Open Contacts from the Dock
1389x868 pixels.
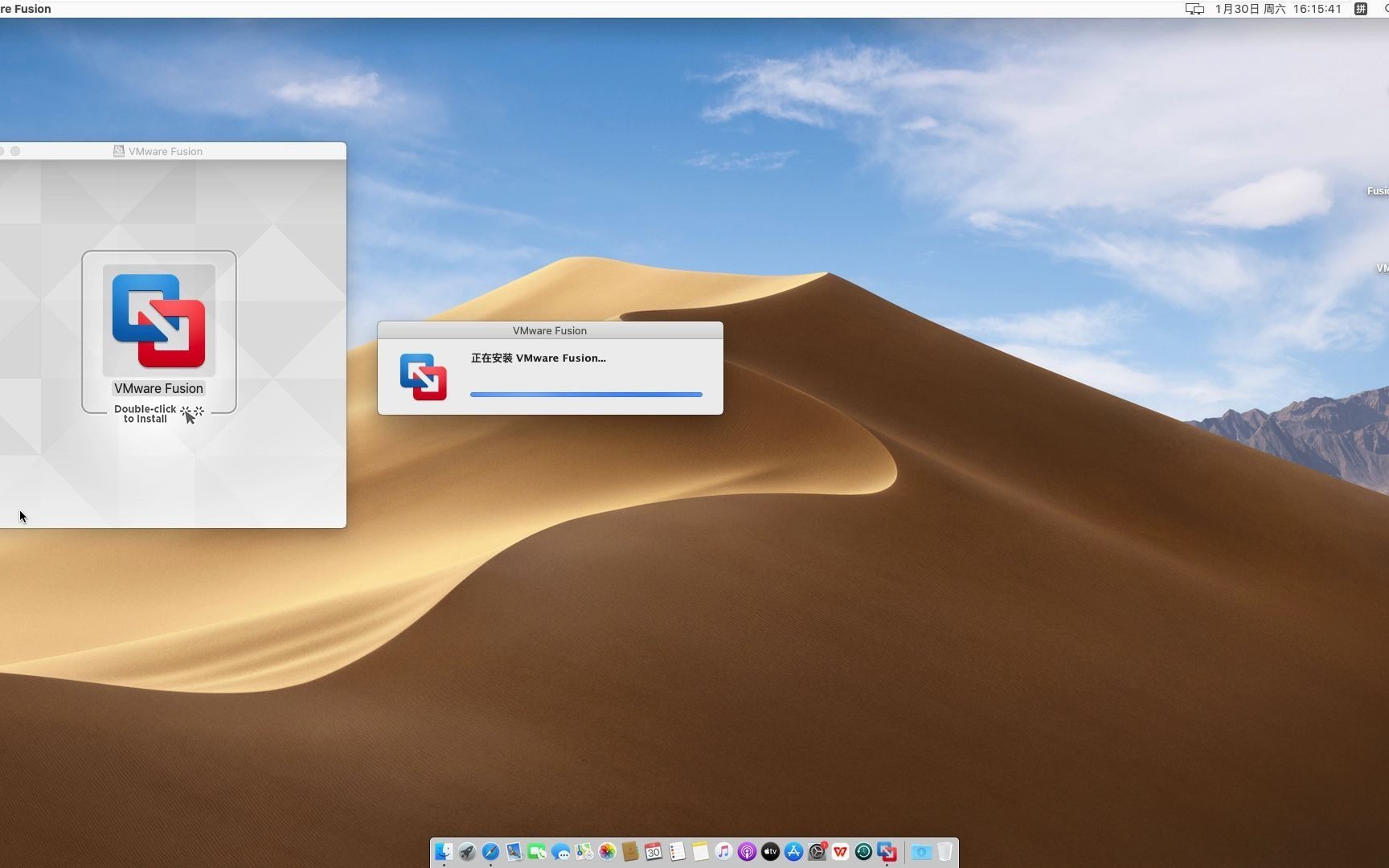(x=630, y=852)
